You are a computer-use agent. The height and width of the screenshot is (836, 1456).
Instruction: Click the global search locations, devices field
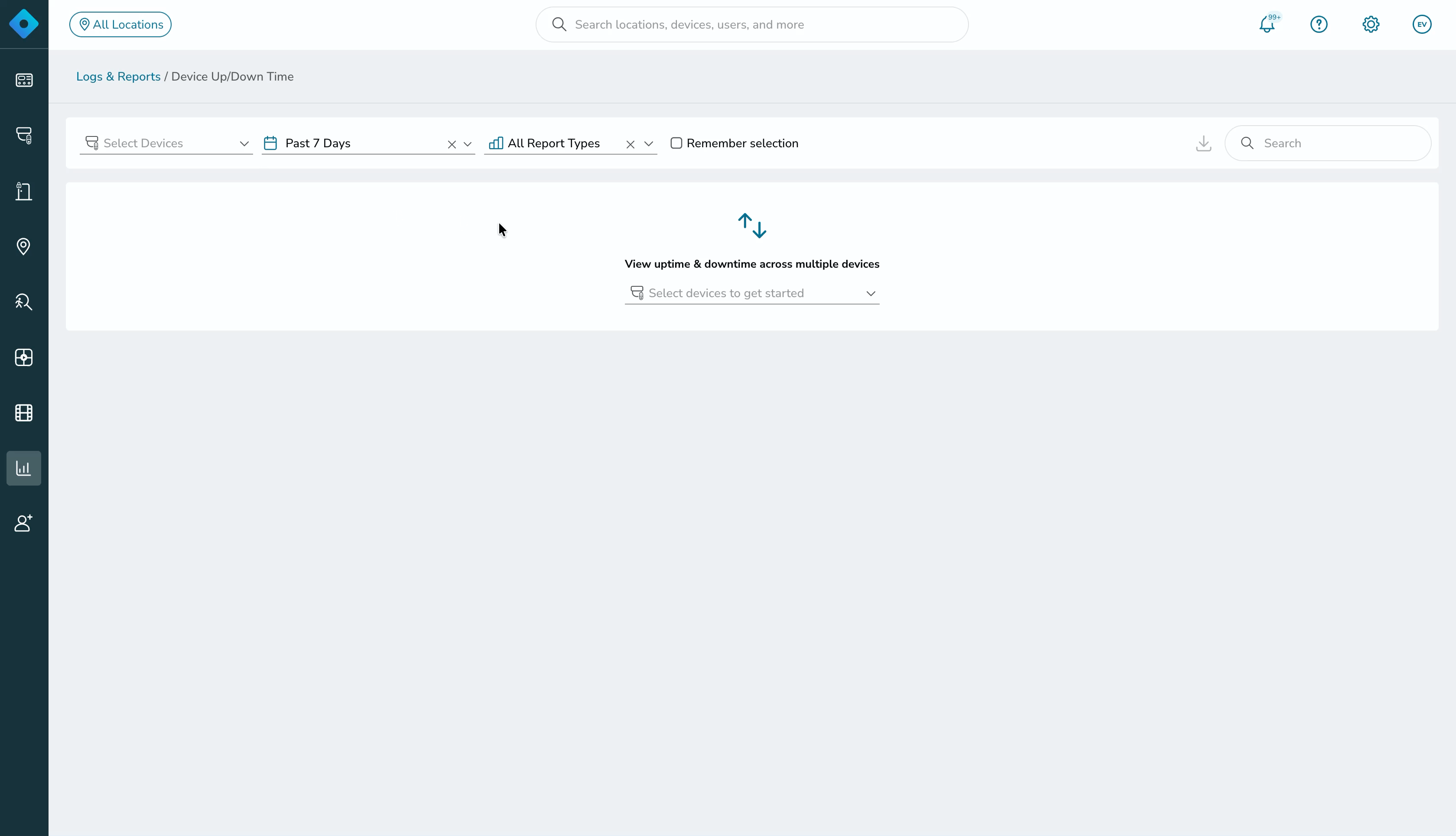click(752, 25)
